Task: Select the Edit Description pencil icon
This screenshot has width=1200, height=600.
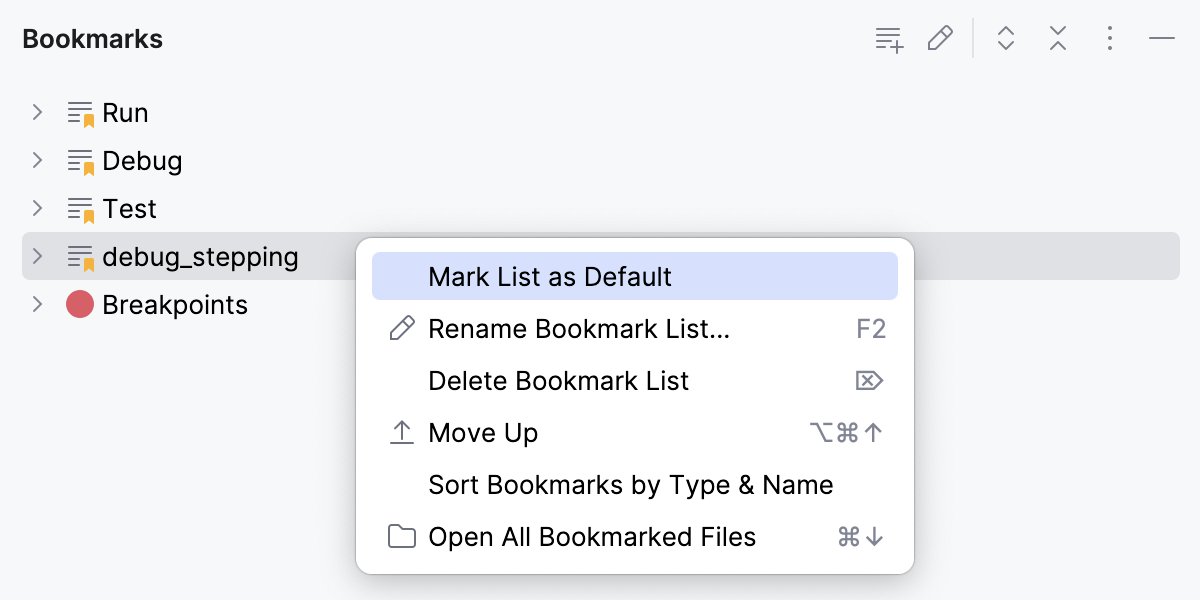Action: pyautogui.click(x=940, y=38)
